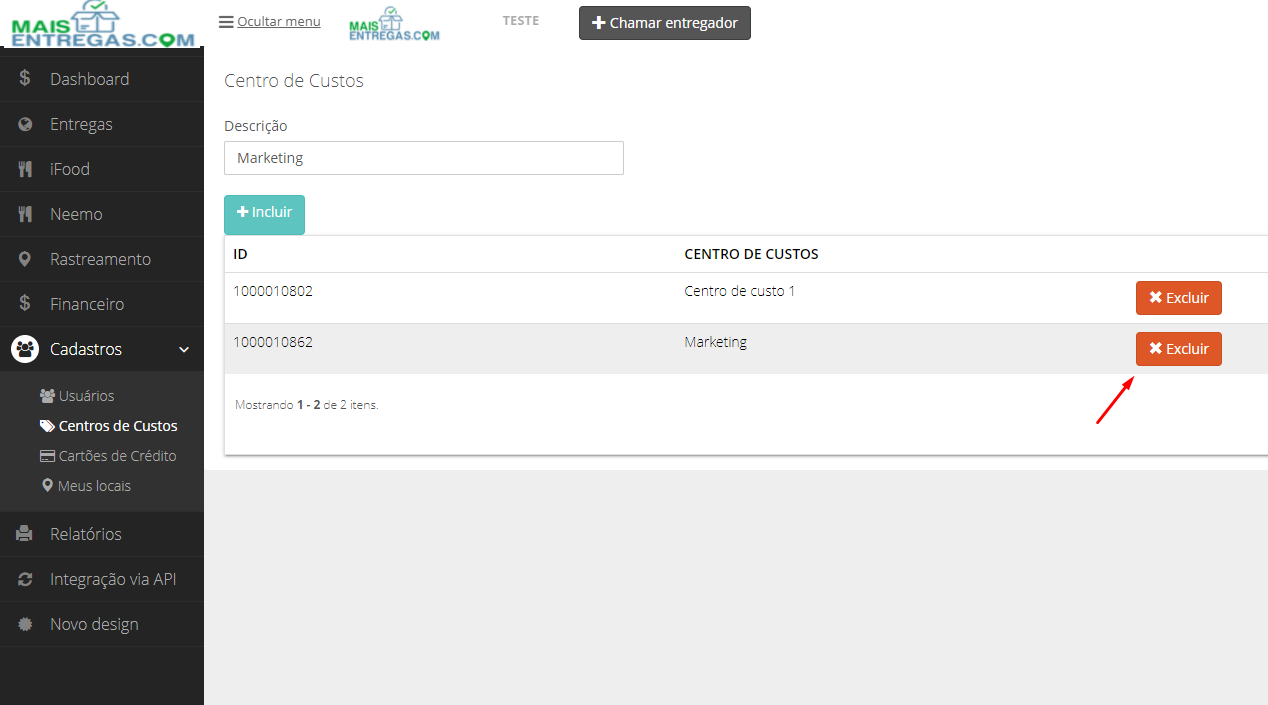Open the Neemo menu item

[x=102, y=214]
